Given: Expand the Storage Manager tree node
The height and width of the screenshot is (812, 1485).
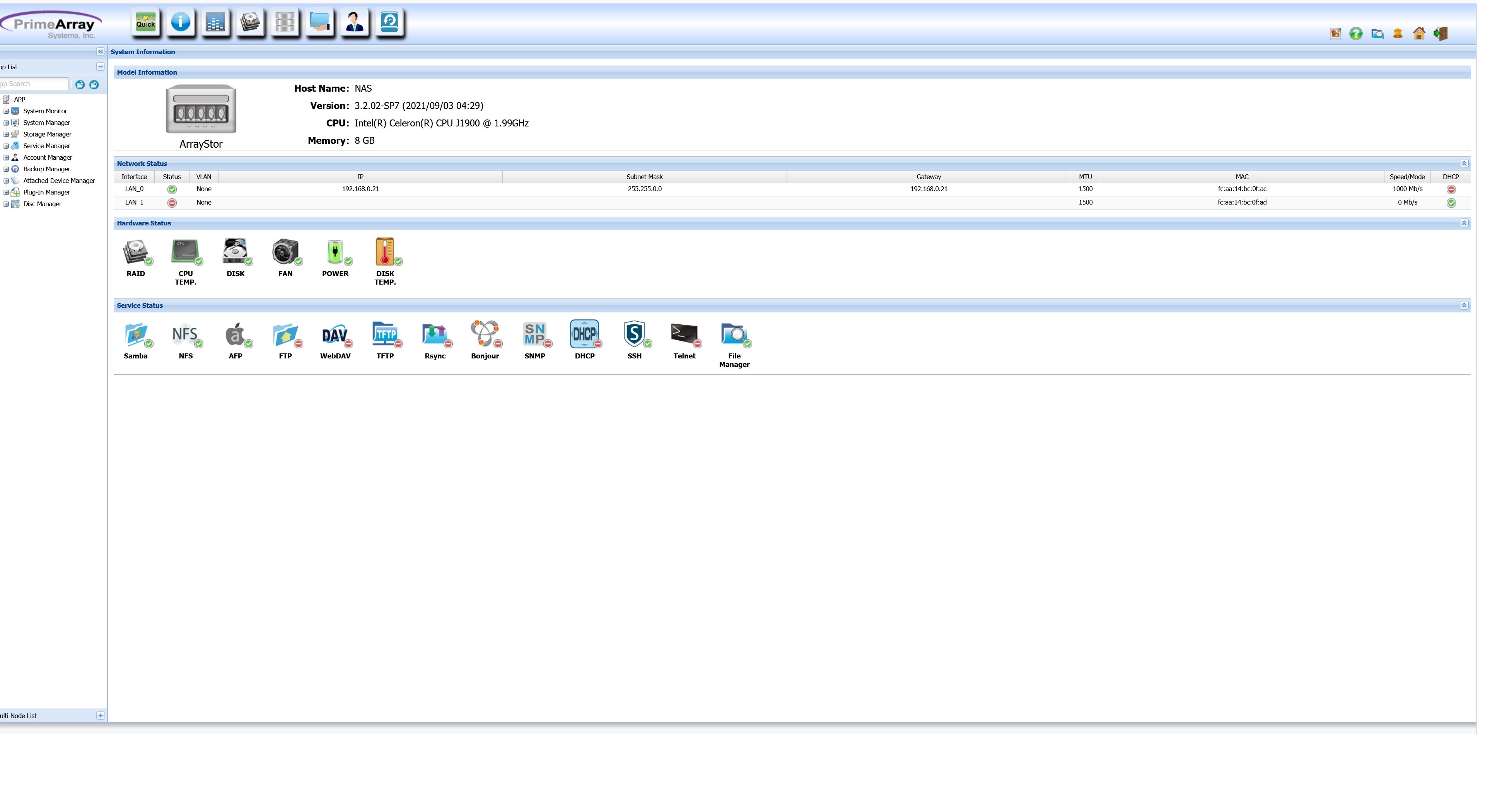Looking at the screenshot, I should click(6, 134).
